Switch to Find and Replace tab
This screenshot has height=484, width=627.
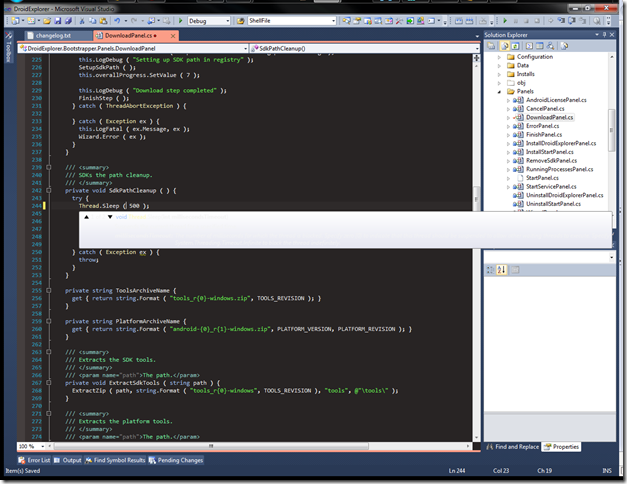pyautogui.click(x=517, y=447)
